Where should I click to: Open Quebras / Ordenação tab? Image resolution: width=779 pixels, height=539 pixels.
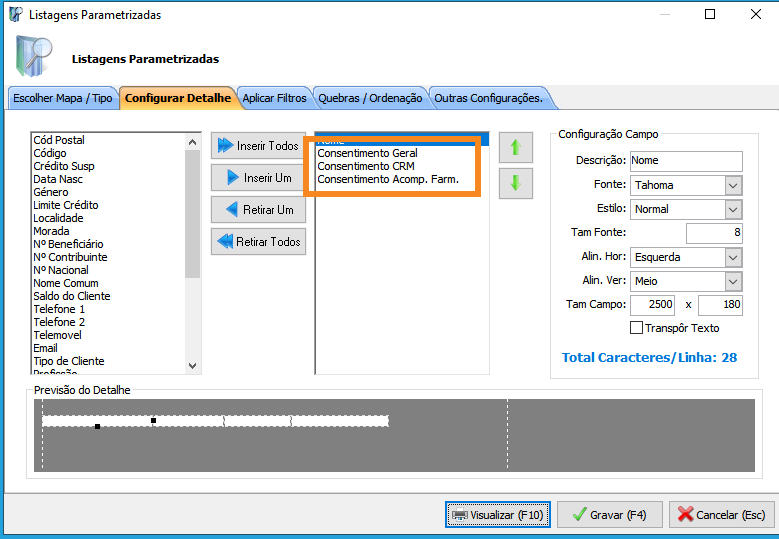pos(370,98)
